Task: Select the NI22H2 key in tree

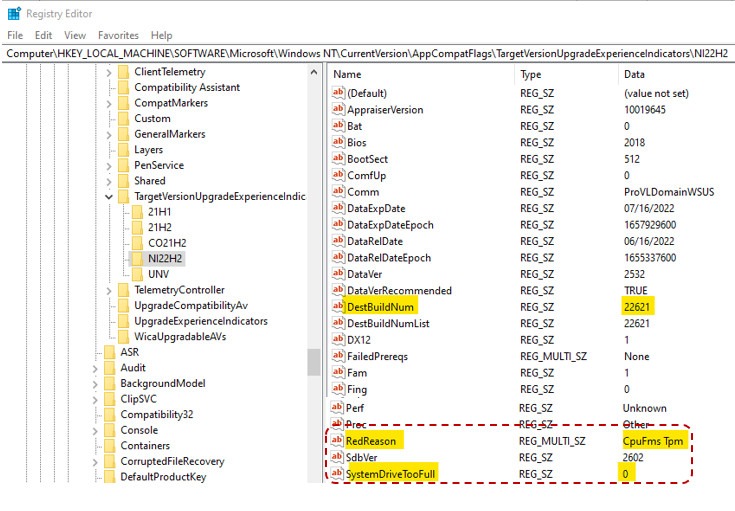Action: (165, 259)
